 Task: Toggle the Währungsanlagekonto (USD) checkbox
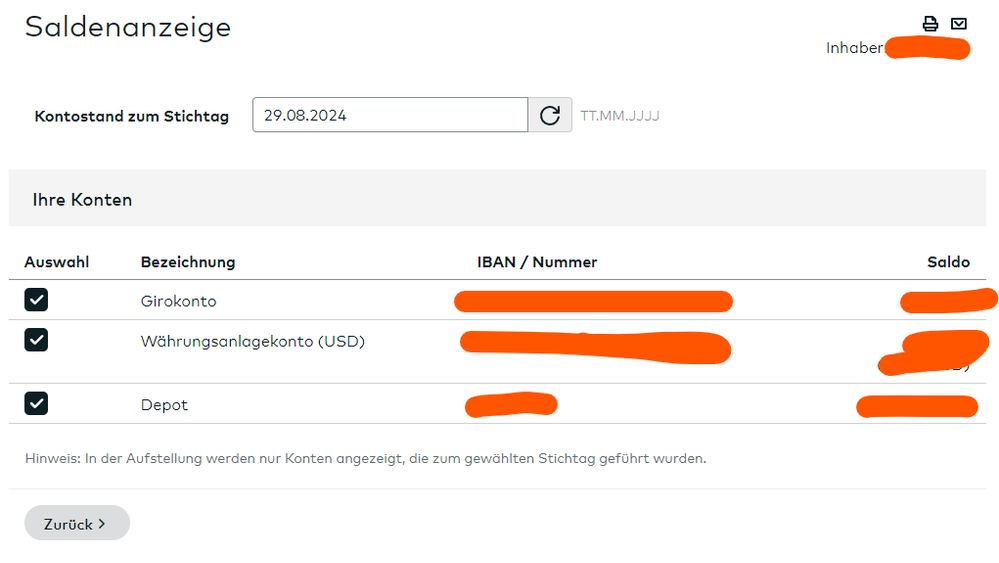pyautogui.click(x=36, y=341)
